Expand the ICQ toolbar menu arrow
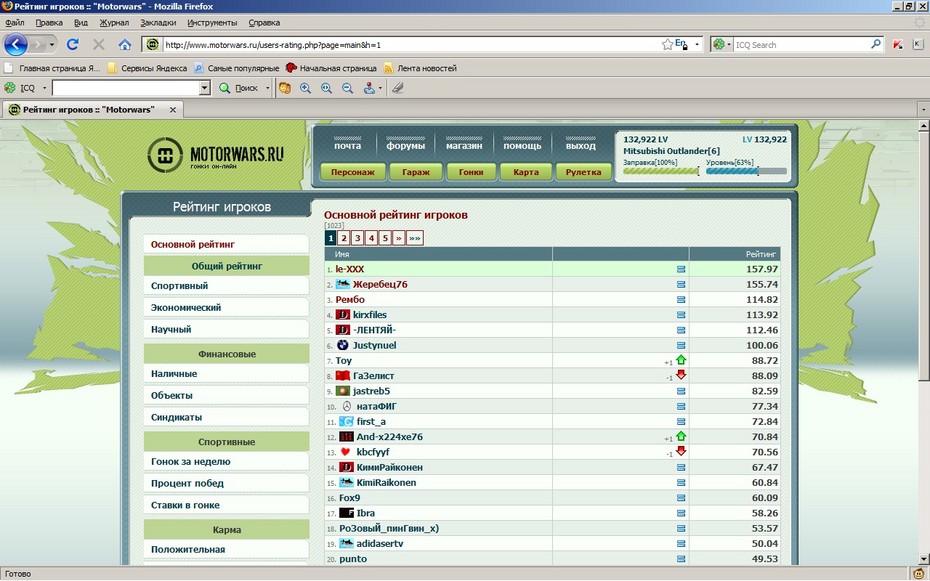930x581 pixels. pos(45,88)
